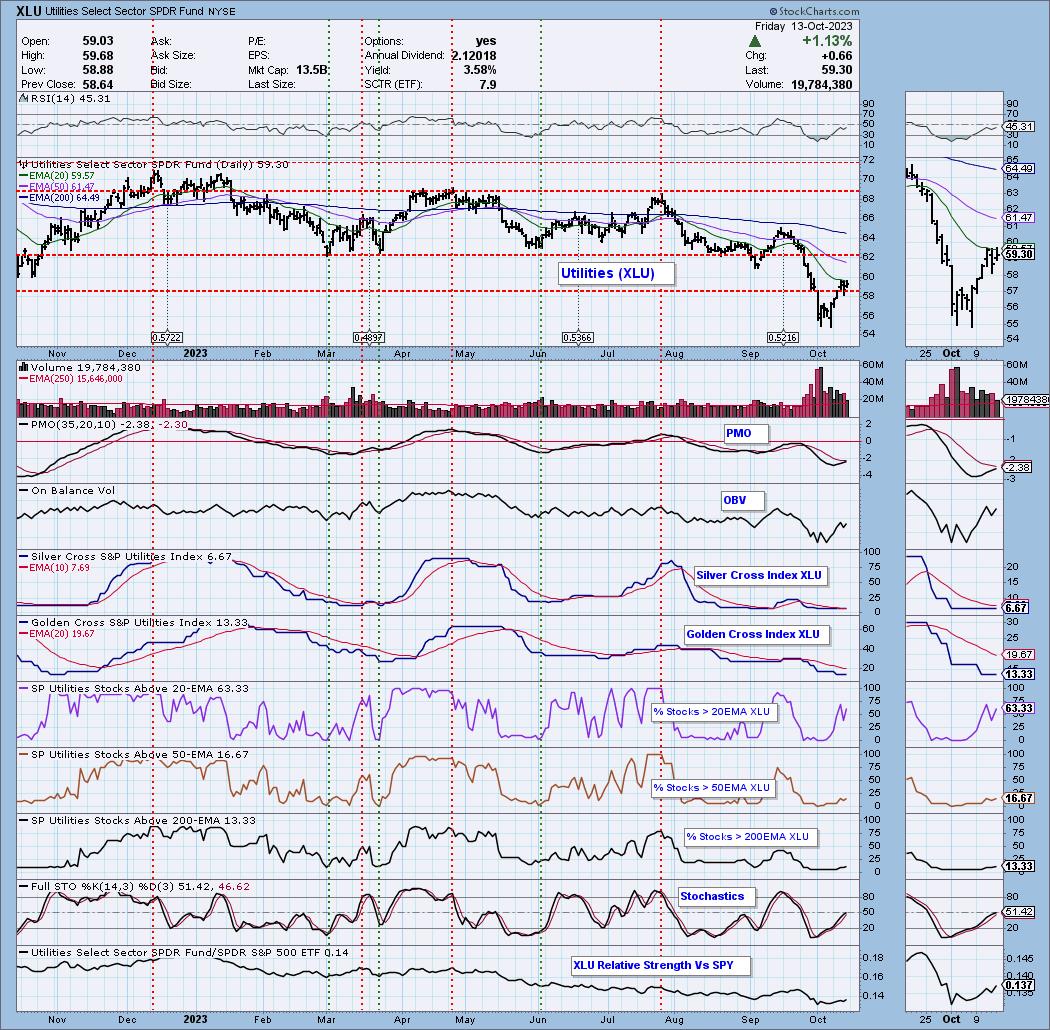Click the 19.67 Golden Cross EMA tag
This screenshot has height=1030, width=1050.
point(1019,655)
